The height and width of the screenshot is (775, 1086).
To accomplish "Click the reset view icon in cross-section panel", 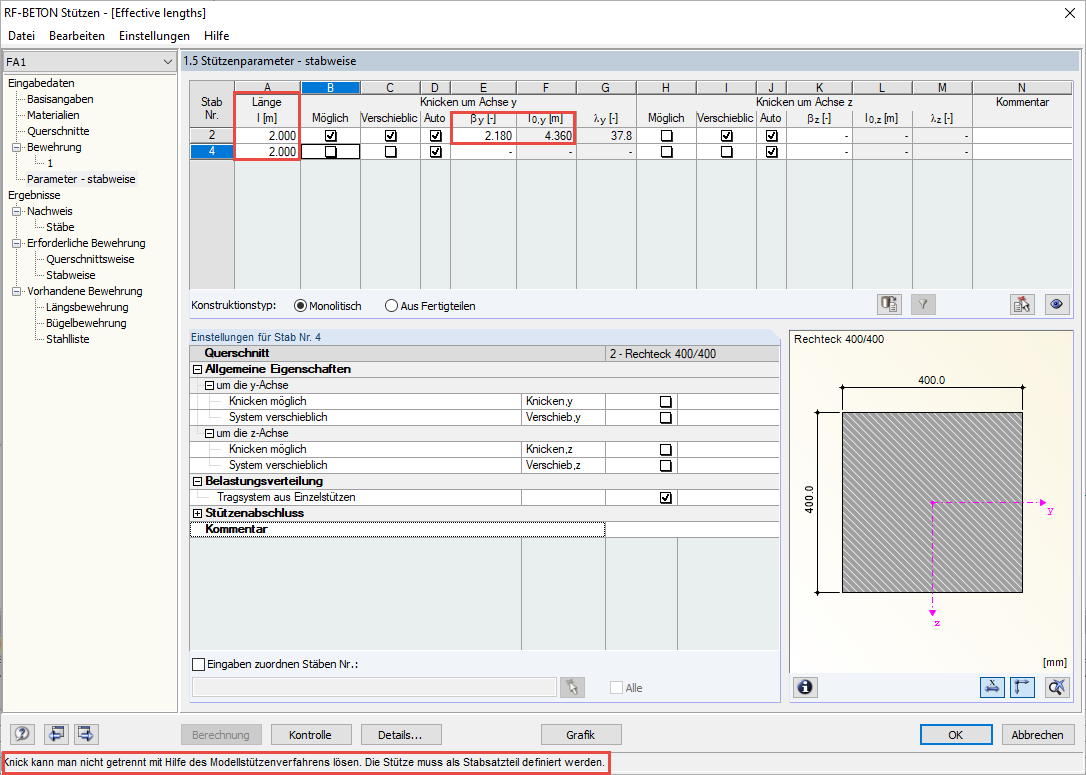I will coord(1057,687).
